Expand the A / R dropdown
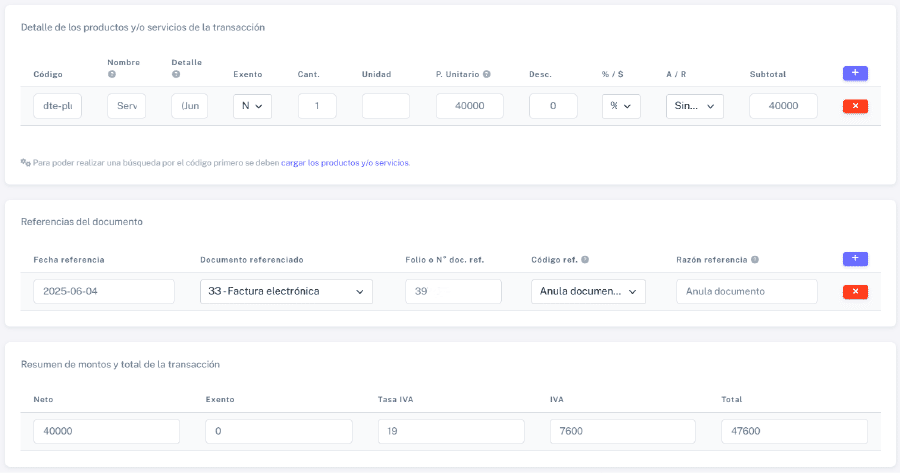 tap(694, 106)
